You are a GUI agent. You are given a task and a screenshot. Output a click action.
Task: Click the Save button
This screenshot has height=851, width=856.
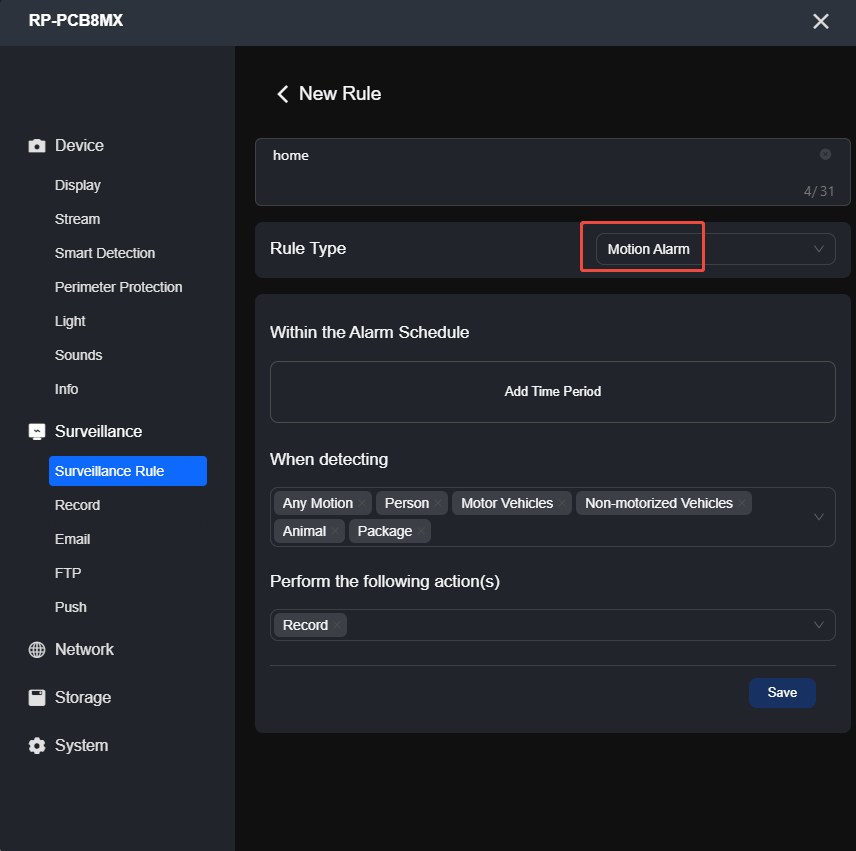(782, 692)
